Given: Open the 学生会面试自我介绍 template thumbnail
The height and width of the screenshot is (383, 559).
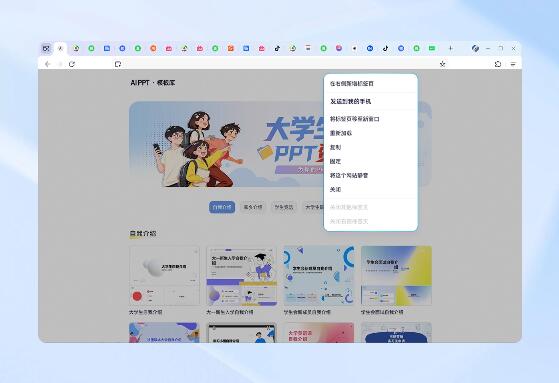Looking at the screenshot, I should pyautogui.click(x=396, y=276).
